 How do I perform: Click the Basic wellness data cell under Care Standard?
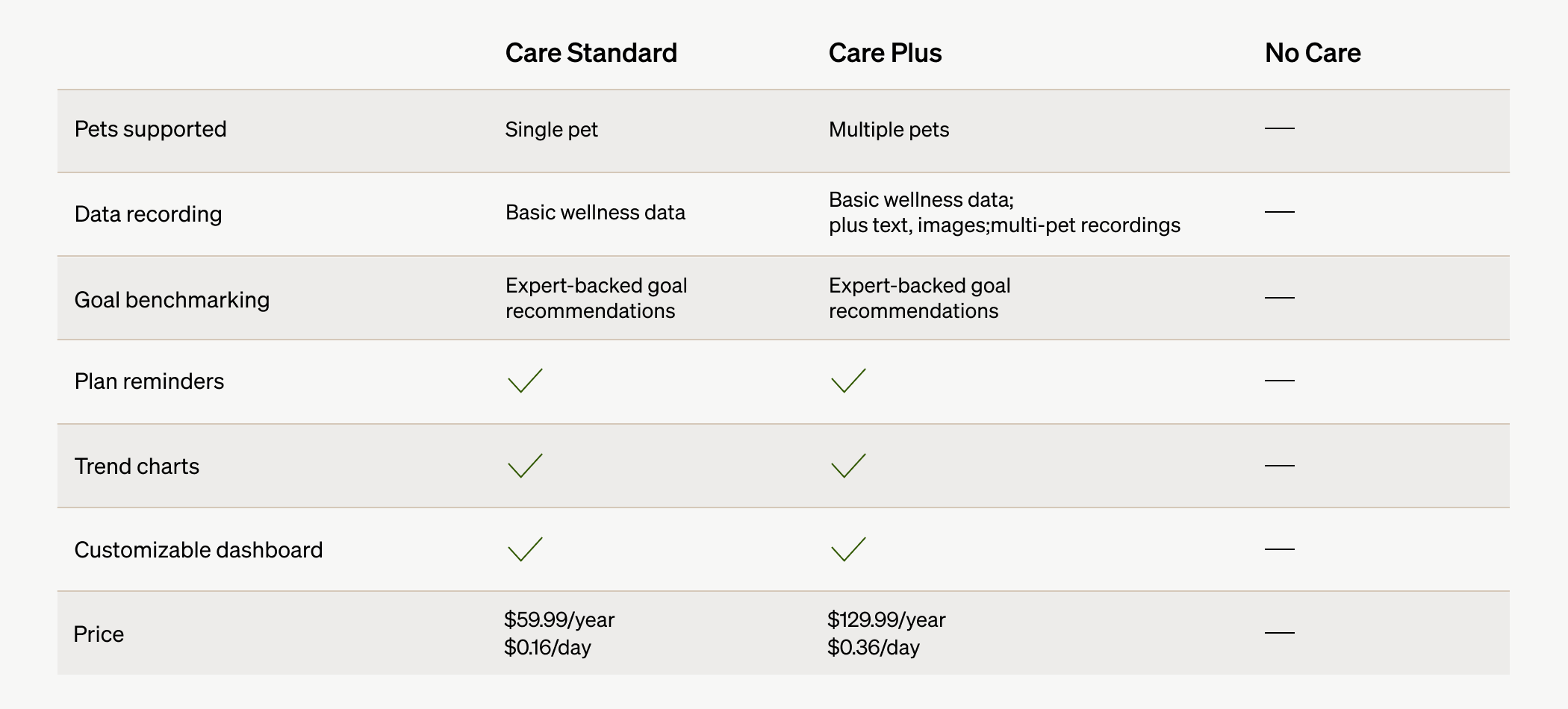595,213
